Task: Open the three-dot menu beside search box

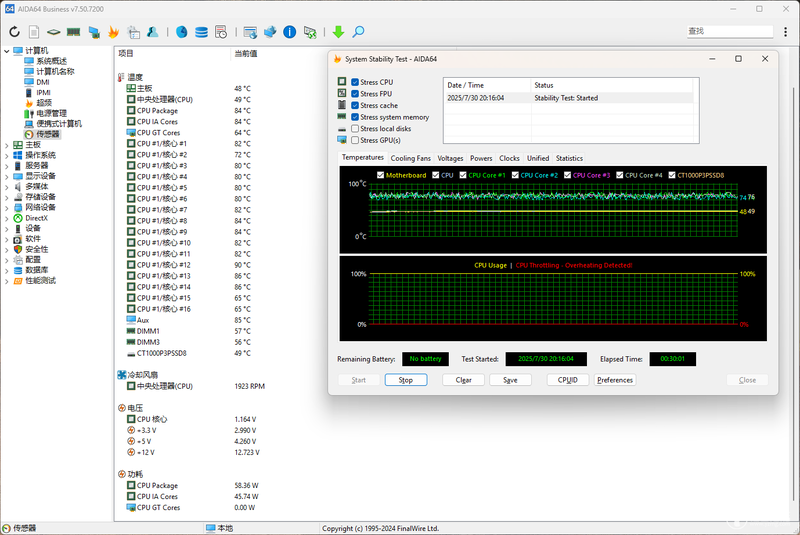Action: [785, 32]
